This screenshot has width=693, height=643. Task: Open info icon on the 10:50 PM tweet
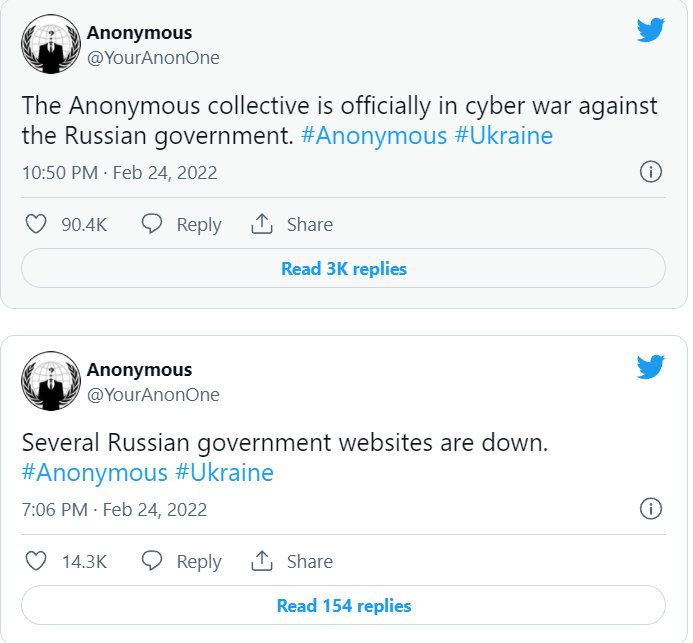click(650, 172)
